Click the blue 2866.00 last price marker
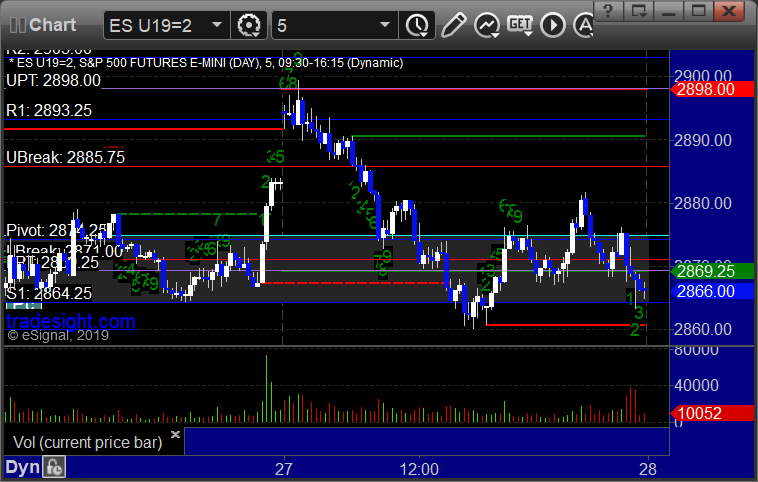This screenshot has width=758, height=482. coord(712,291)
